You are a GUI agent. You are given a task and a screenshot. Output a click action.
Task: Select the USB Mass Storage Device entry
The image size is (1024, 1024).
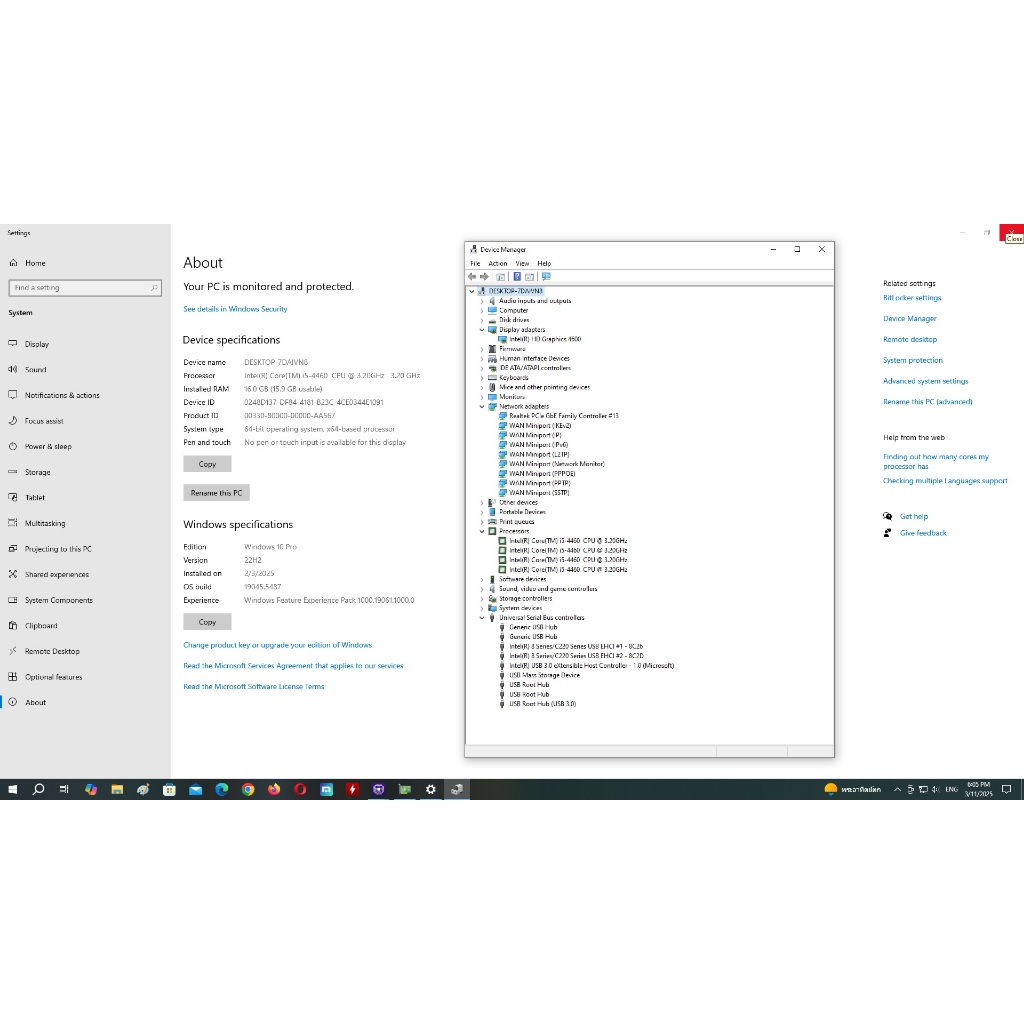pyautogui.click(x=544, y=675)
